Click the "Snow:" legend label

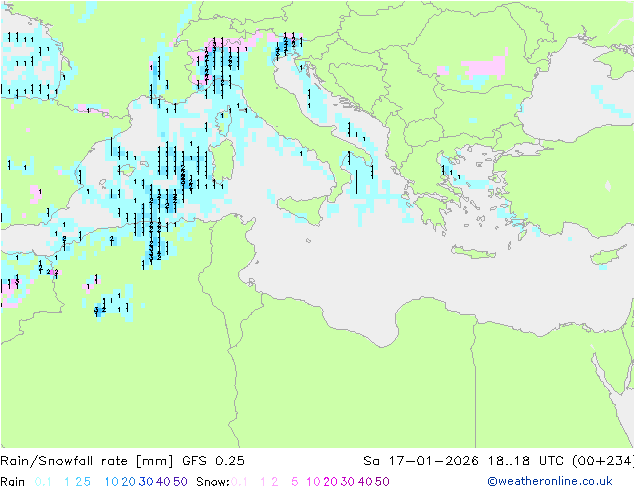213,482
